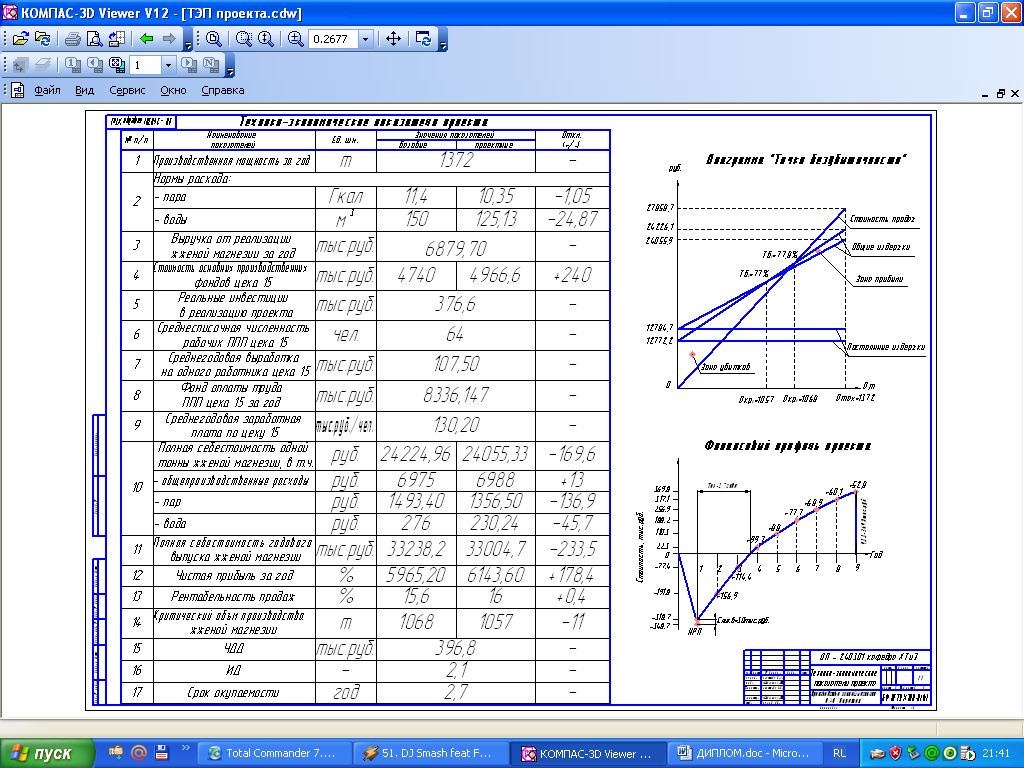1024x768 pixels.
Task: Click the grayed view-state icon in second toolbar
Action: click(20, 65)
